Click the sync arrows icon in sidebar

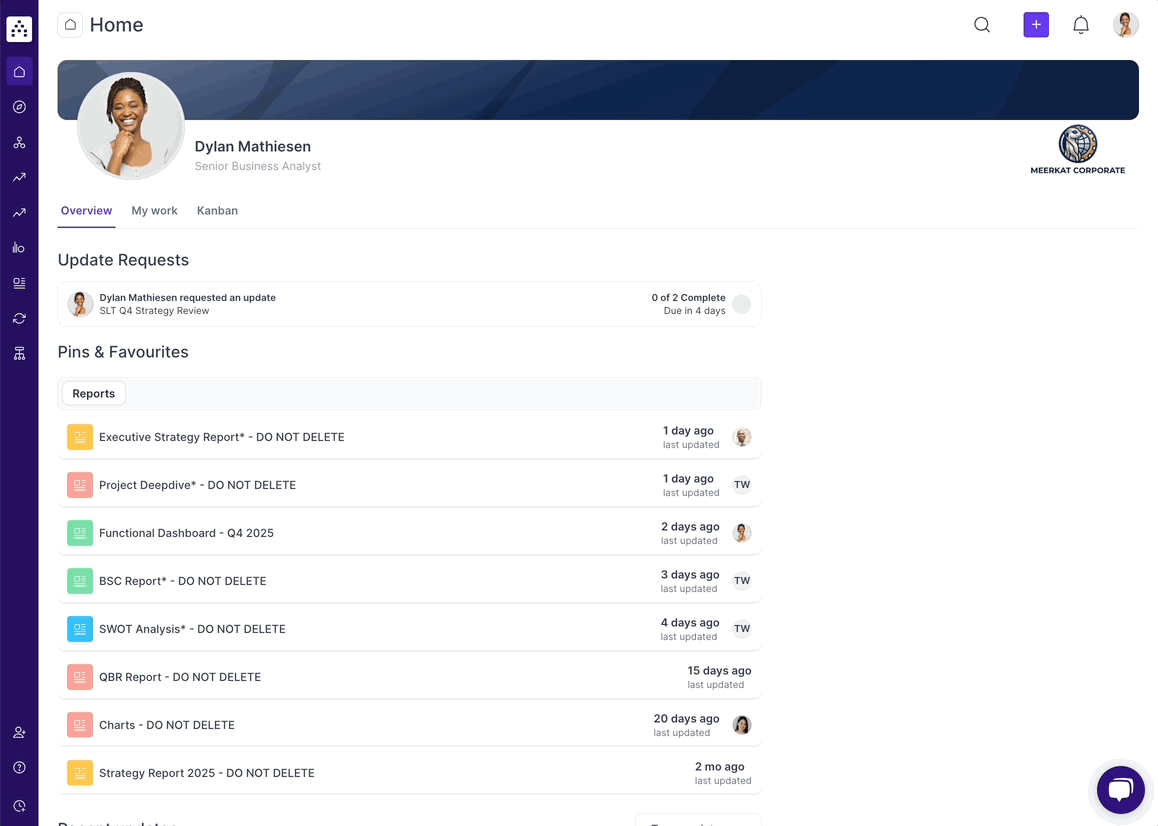[x=18, y=318]
